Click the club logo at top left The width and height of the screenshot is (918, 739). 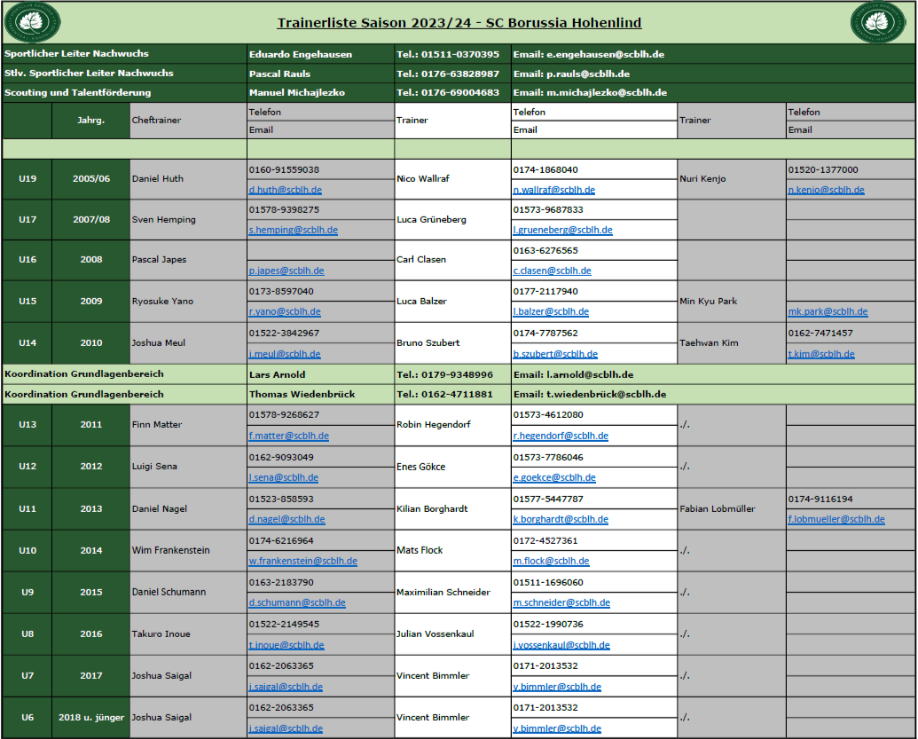32,22
